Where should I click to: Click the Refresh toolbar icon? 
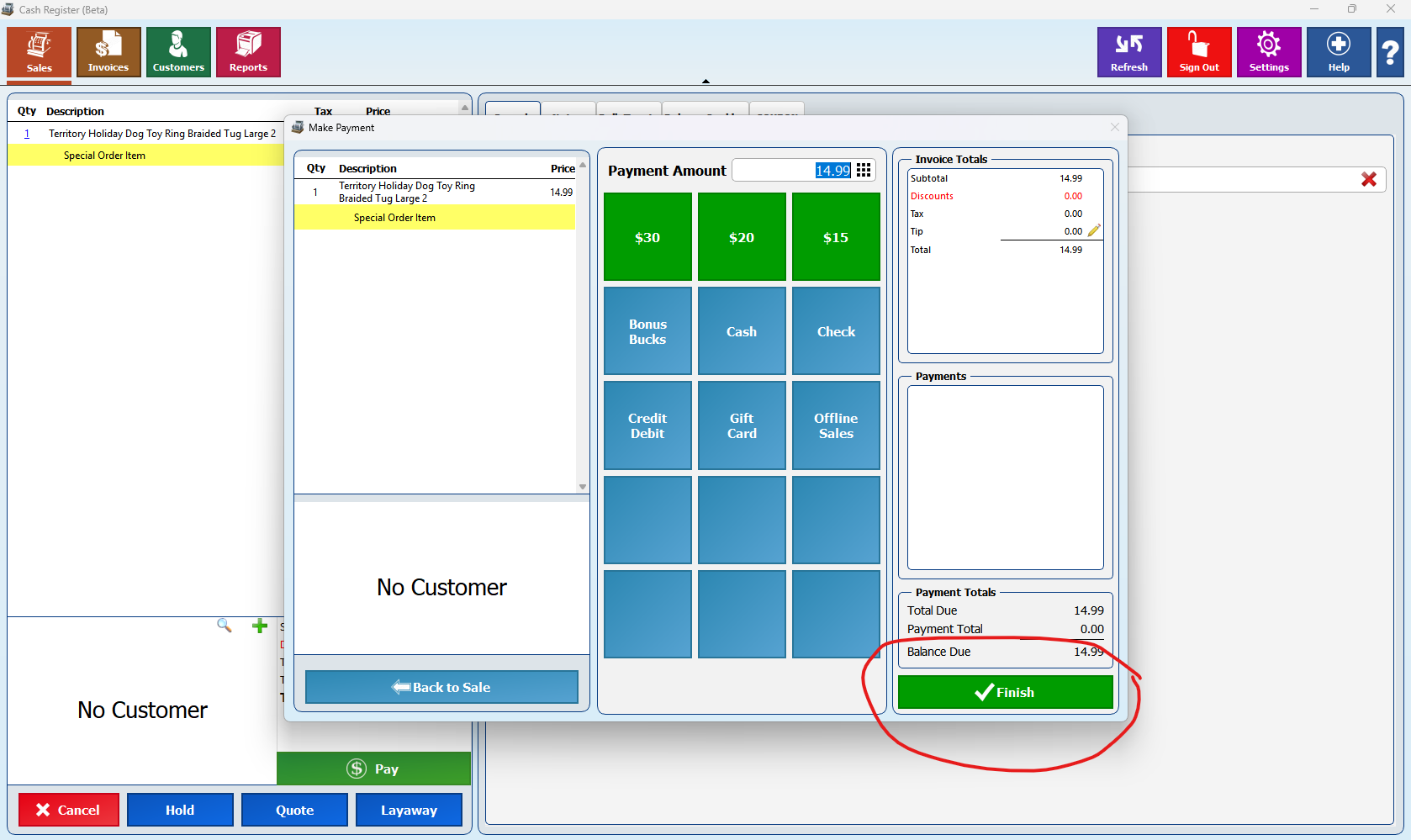pyautogui.click(x=1128, y=52)
